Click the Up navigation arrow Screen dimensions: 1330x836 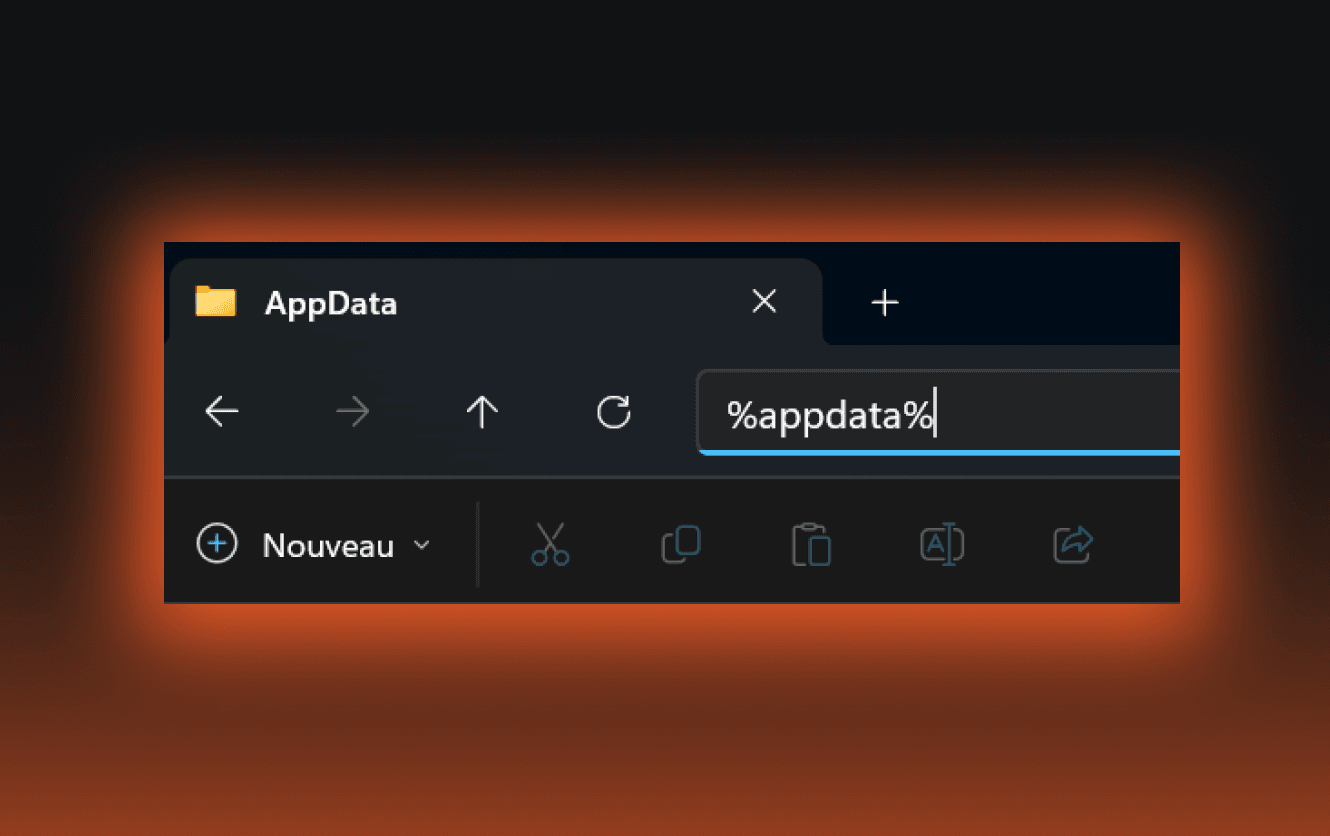482,411
